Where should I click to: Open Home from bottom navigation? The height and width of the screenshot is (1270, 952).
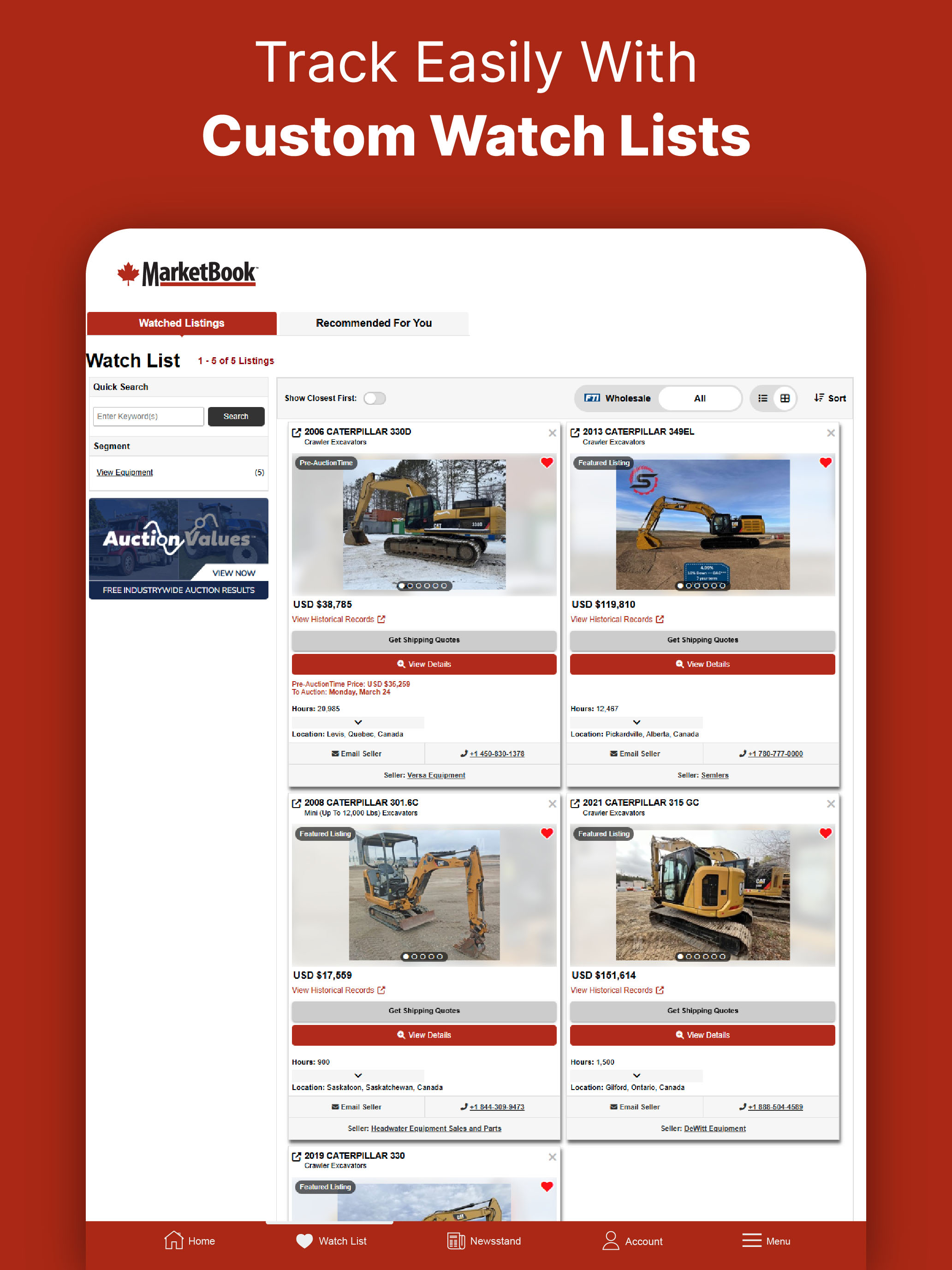(190, 1241)
